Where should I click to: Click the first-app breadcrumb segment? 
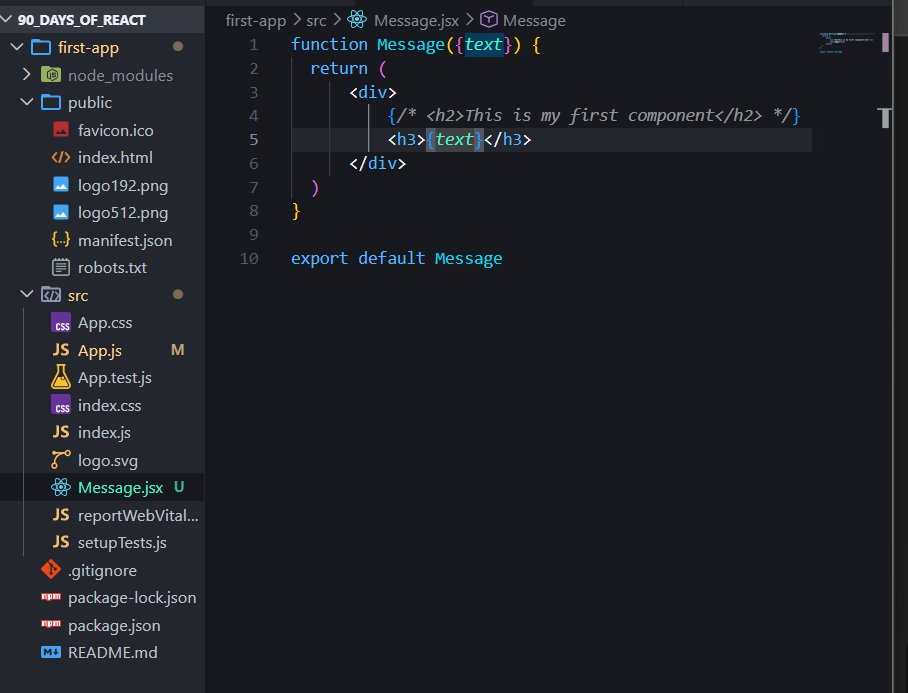tap(255, 21)
